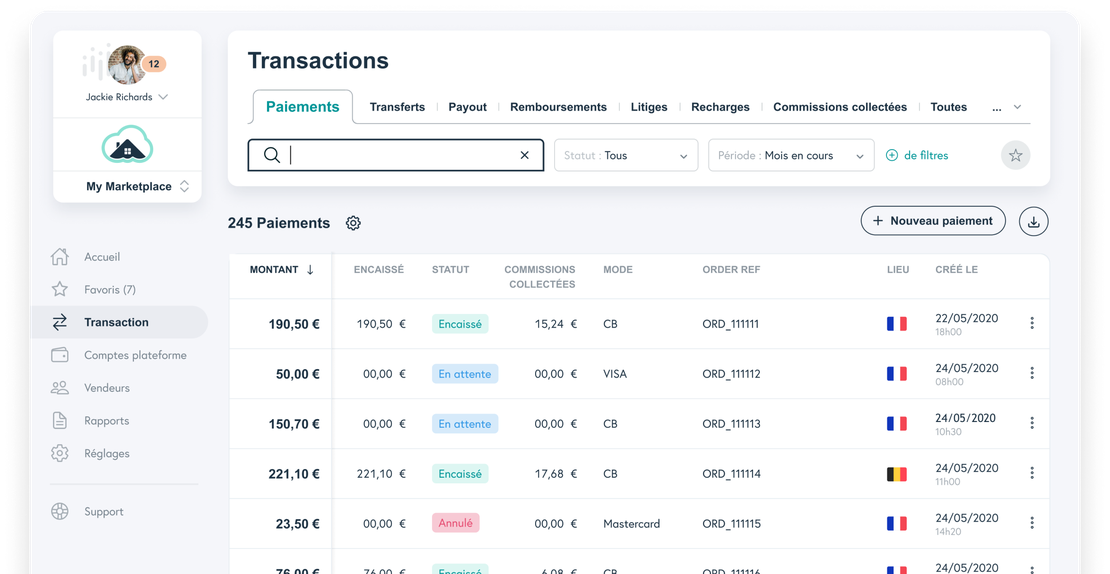Open My Marketplace switcher
The image size is (1110, 574).
pos(128,186)
